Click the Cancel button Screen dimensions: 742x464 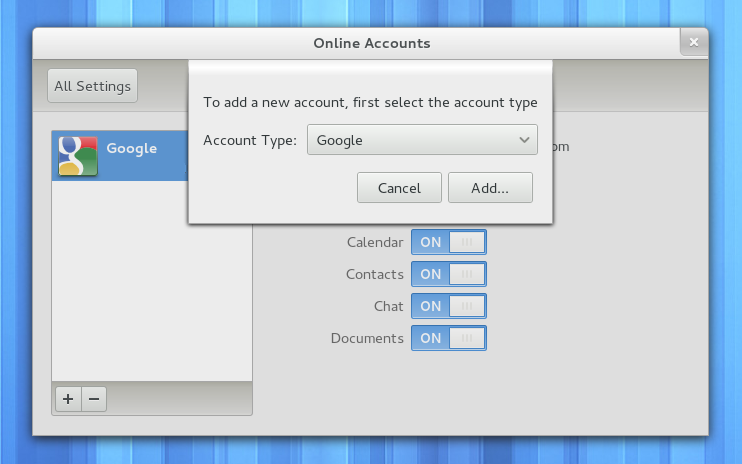point(399,188)
